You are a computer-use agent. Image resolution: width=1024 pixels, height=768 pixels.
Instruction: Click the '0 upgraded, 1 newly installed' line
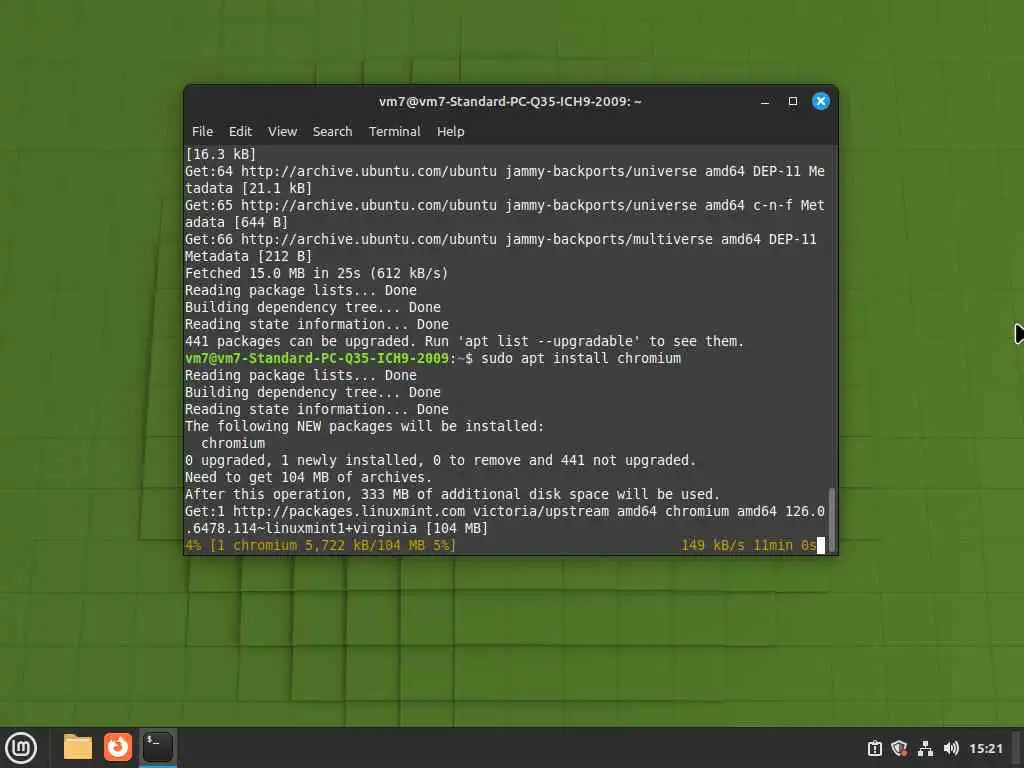click(x=441, y=460)
